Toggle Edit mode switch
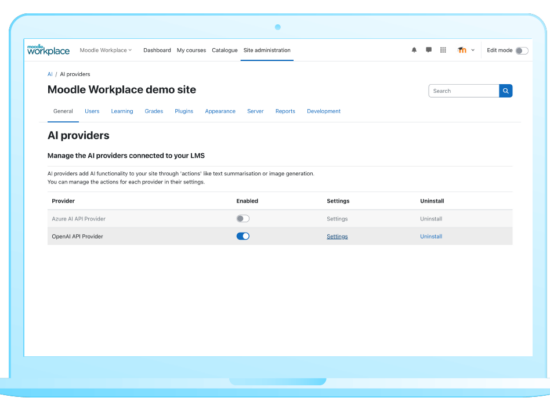 point(522,50)
